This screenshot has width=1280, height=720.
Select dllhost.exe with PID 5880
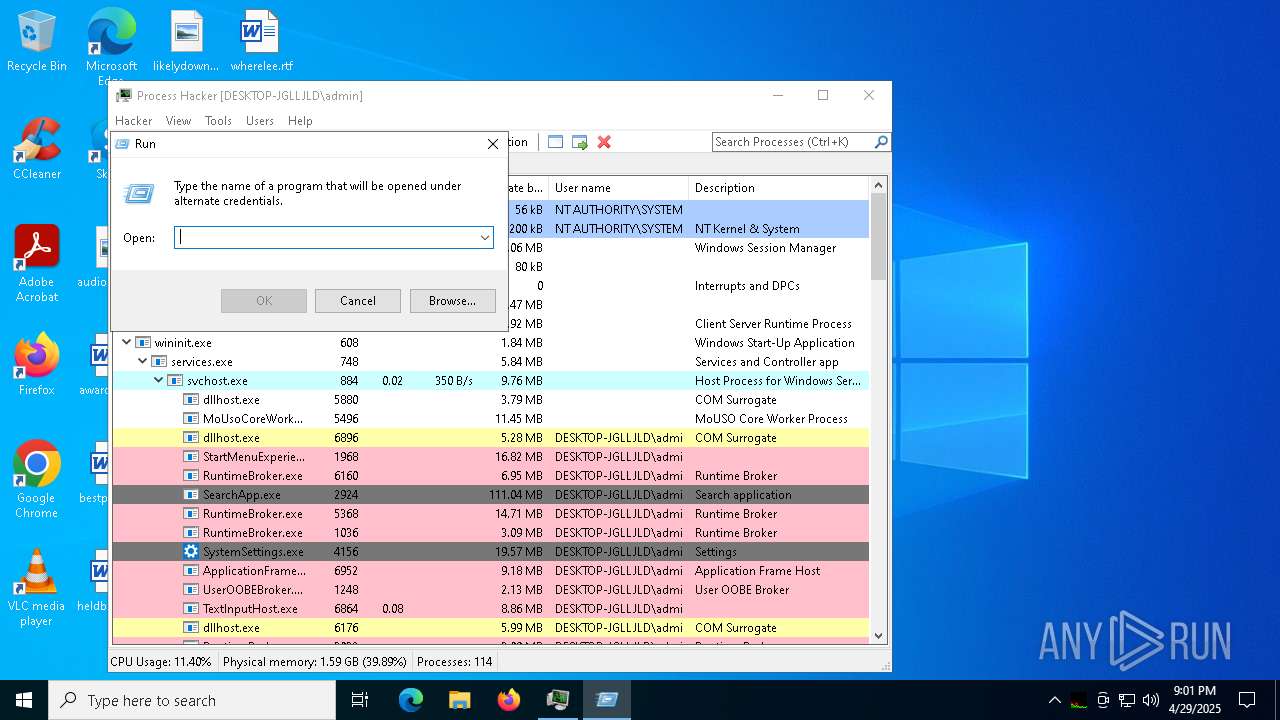click(490, 400)
